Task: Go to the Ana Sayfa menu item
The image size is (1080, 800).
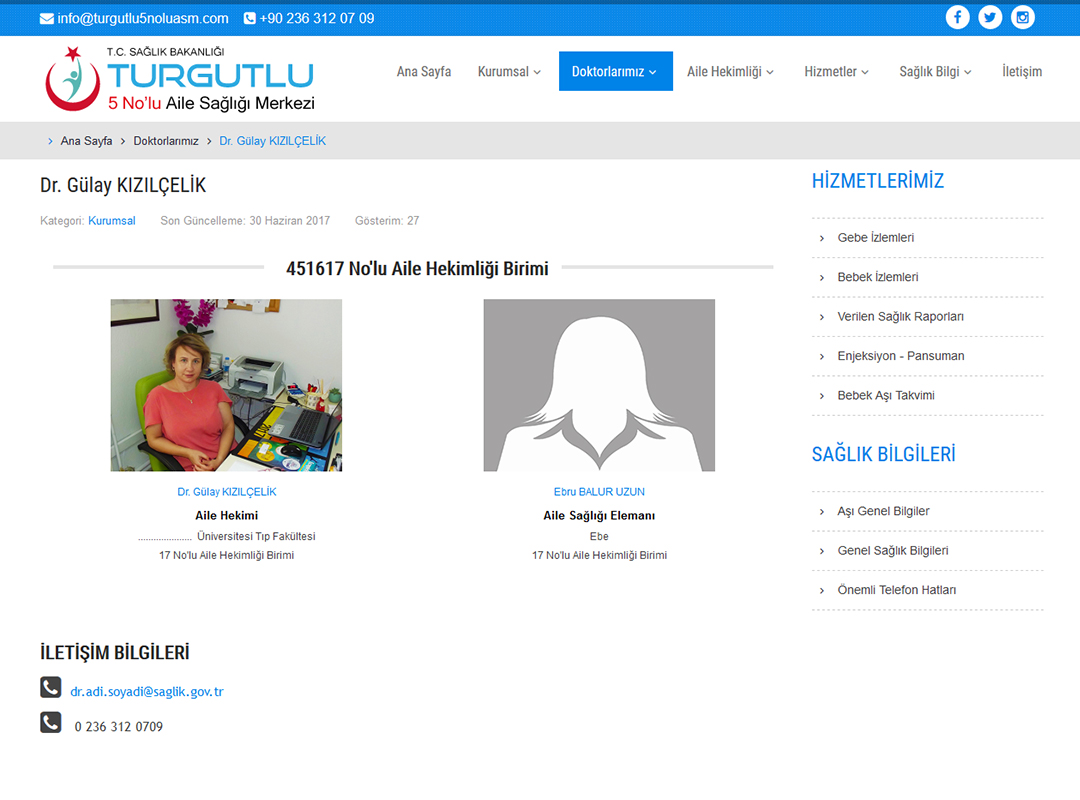Action: coord(424,71)
